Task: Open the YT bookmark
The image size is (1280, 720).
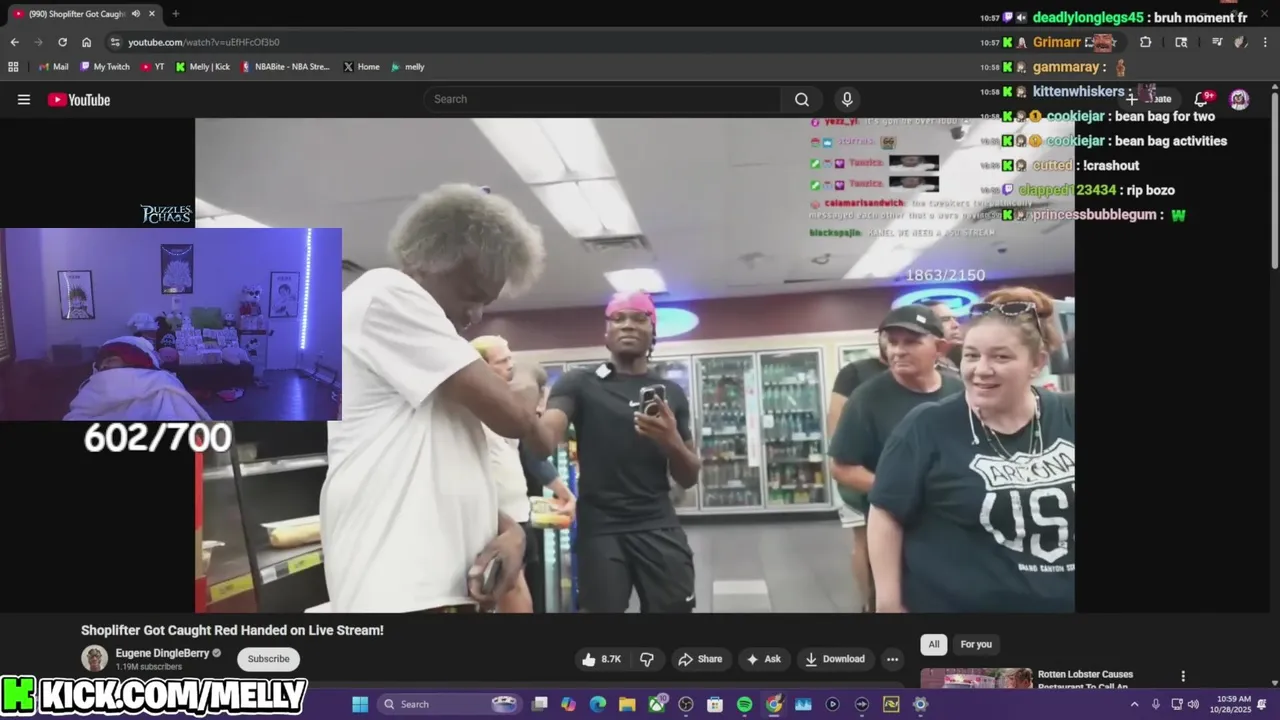Action: coord(153,67)
